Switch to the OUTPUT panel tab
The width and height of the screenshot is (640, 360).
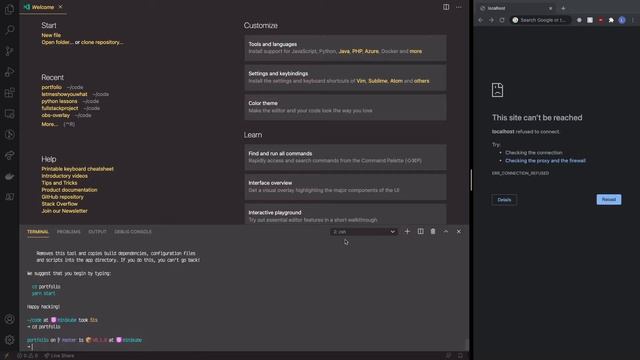[x=97, y=231]
